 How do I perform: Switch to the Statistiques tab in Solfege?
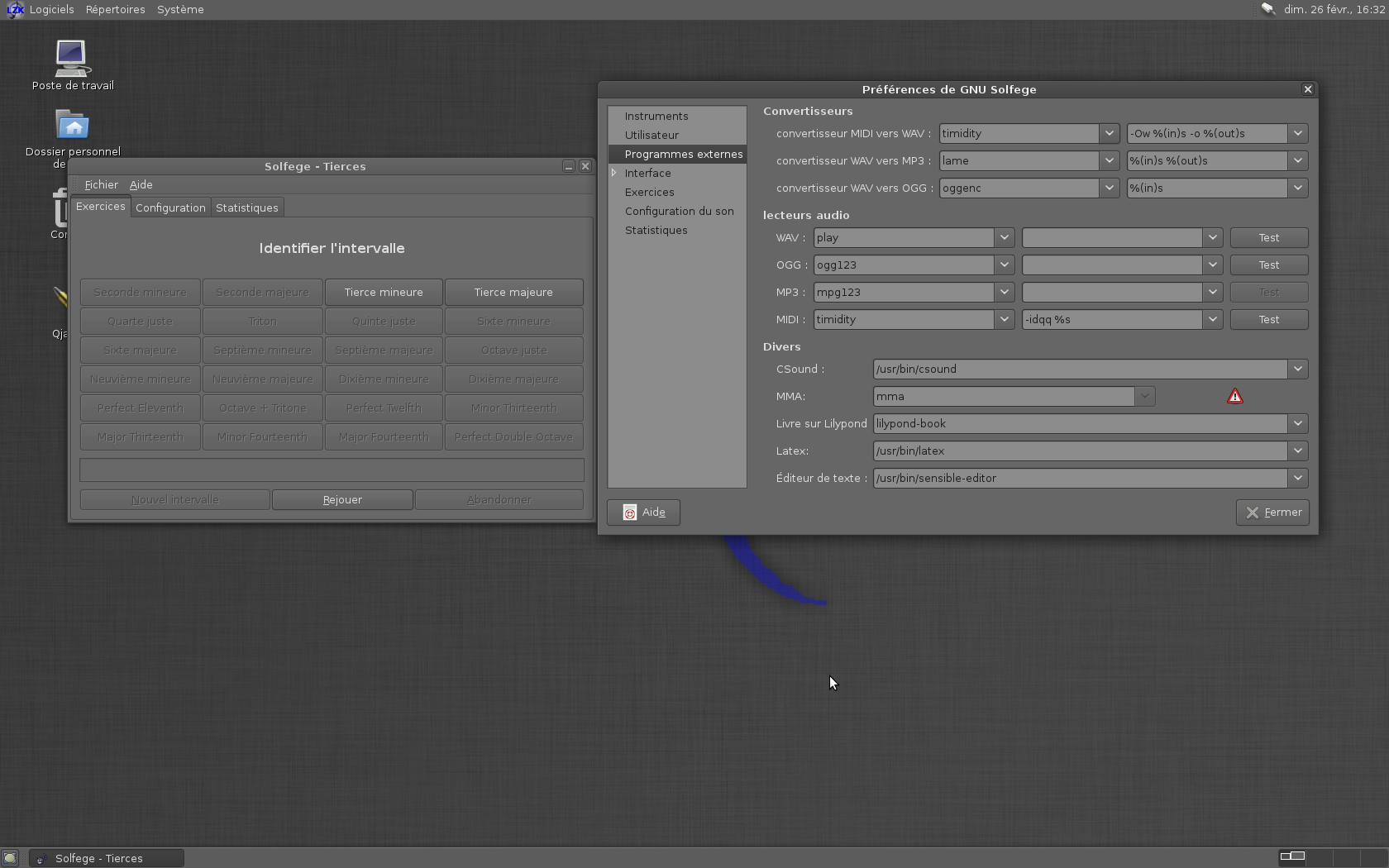(246, 207)
